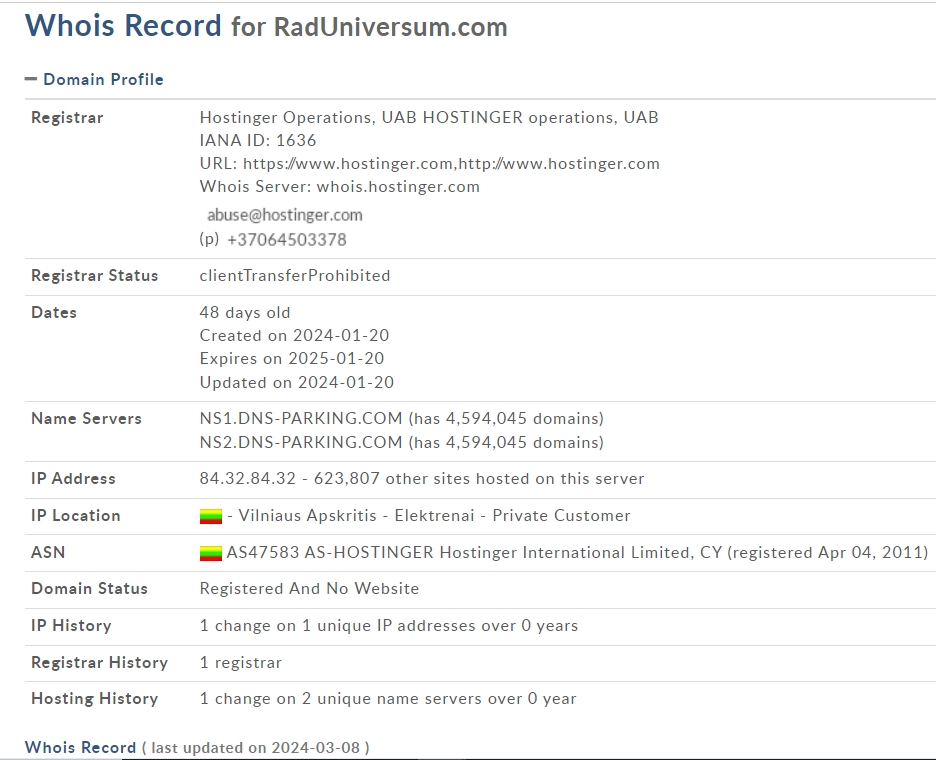The image size is (936, 760).
Task: Click abuse@hostinger.com email address
Action: coord(285,215)
